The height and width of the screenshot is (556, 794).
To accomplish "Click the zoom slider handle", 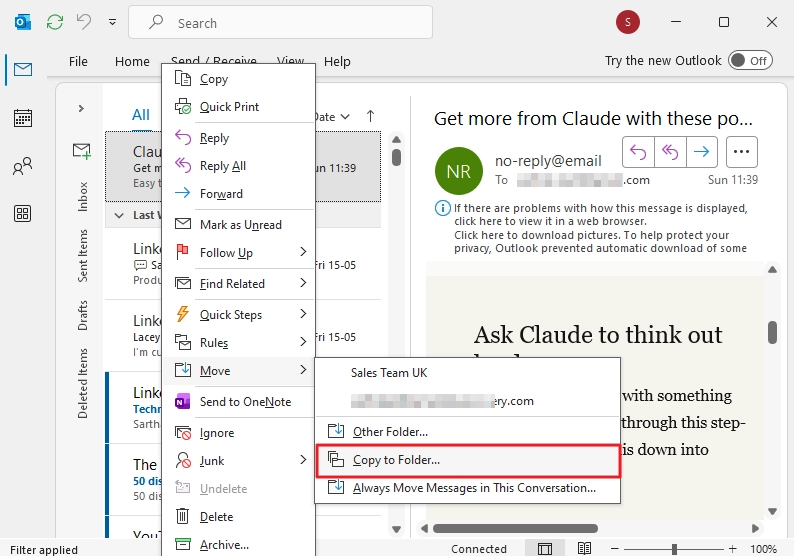I will (674, 549).
